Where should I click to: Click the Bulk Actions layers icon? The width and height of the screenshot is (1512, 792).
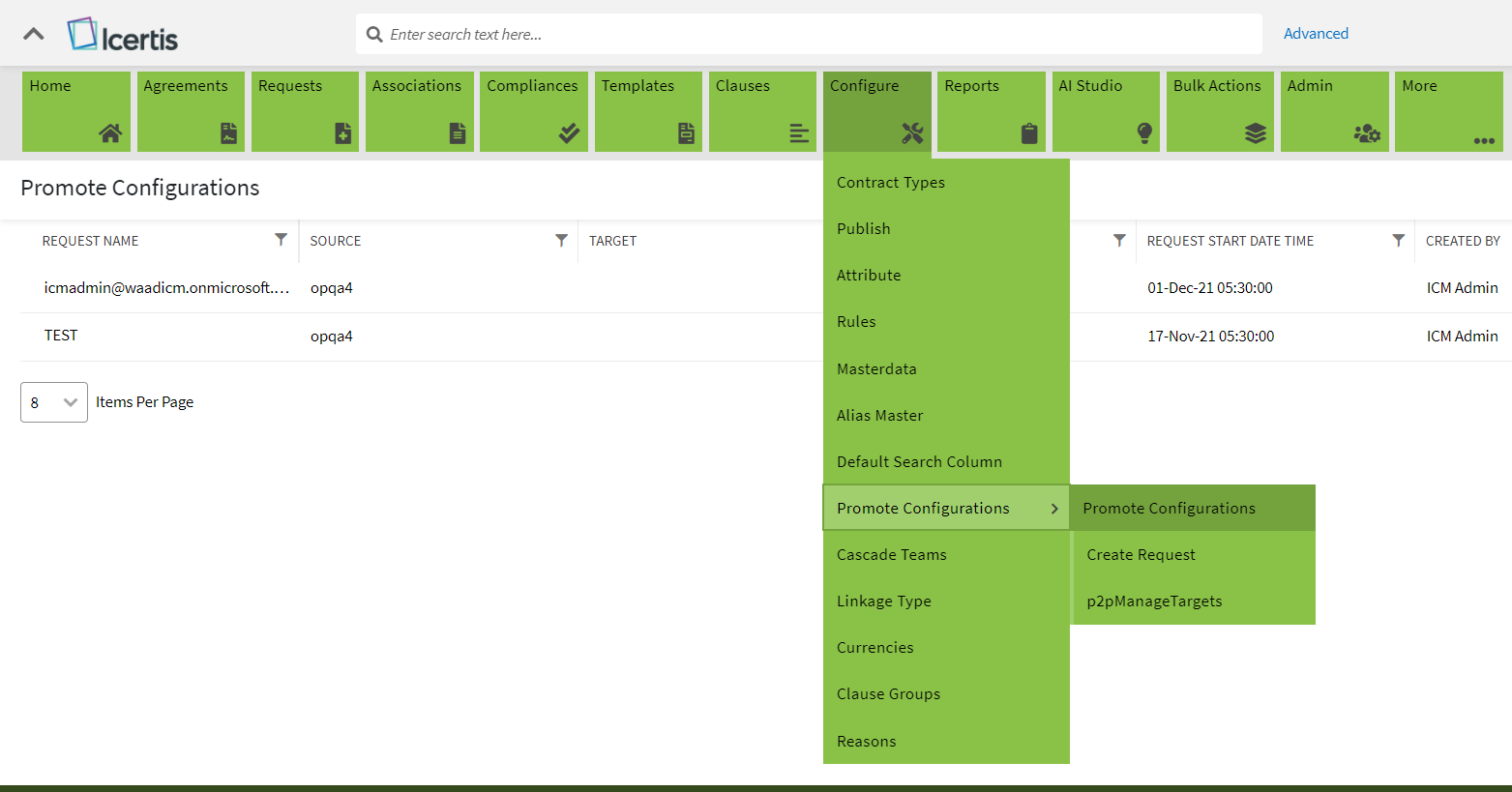tap(1255, 133)
